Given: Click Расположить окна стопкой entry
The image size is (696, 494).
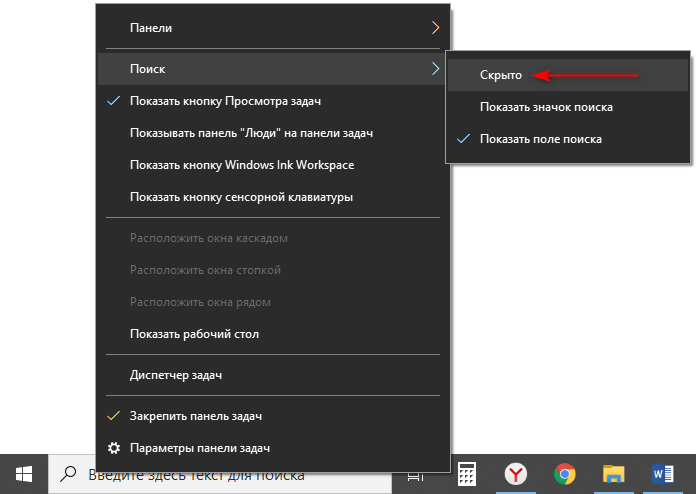Looking at the screenshot, I should point(273,270).
